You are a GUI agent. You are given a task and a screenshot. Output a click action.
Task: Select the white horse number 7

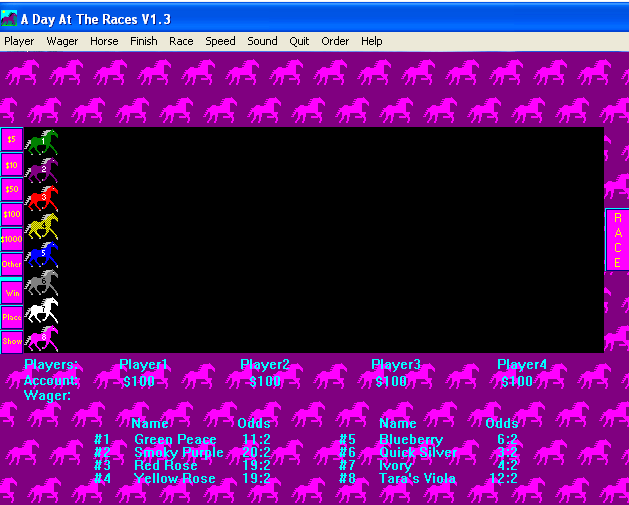pyautogui.click(x=41, y=311)
